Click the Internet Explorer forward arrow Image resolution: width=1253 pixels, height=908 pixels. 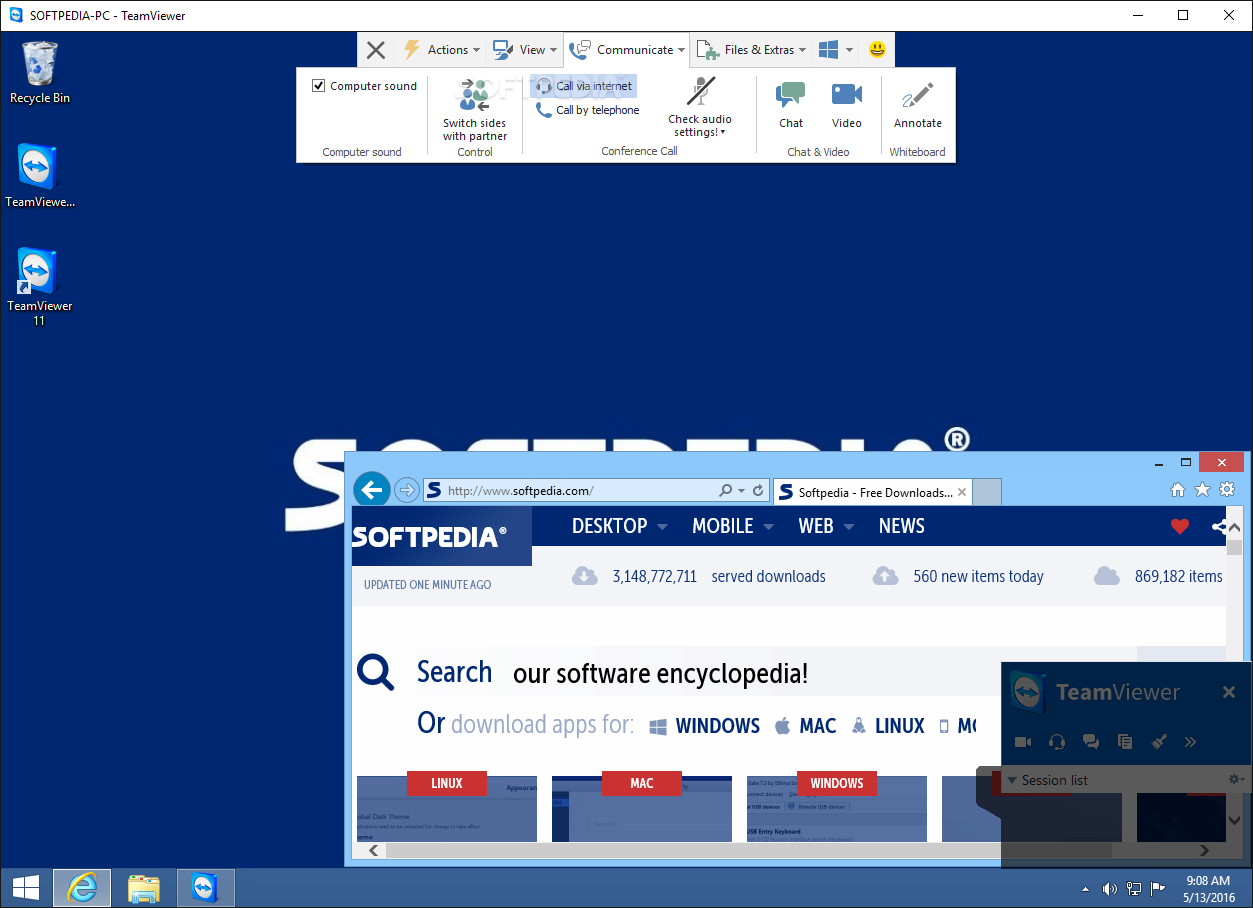pos(406,490)
